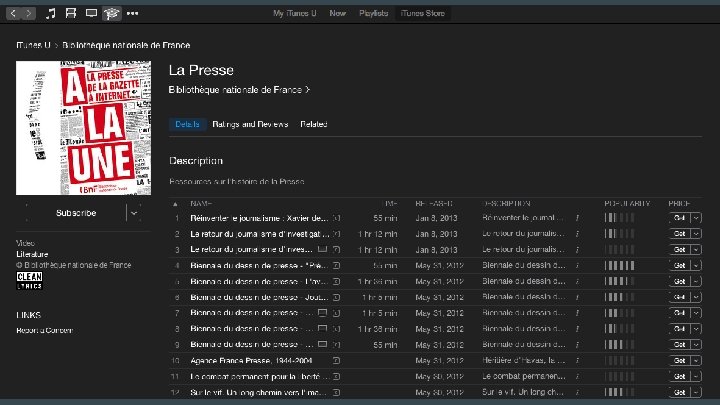The height and width of the screenshot is (405, 720).
Task: Click the video icon in row 9
Action: 323,344
